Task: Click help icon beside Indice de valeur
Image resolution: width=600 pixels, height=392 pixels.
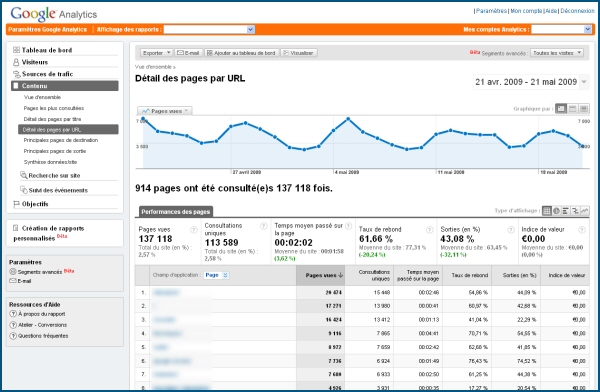Action: pos(582,230)
